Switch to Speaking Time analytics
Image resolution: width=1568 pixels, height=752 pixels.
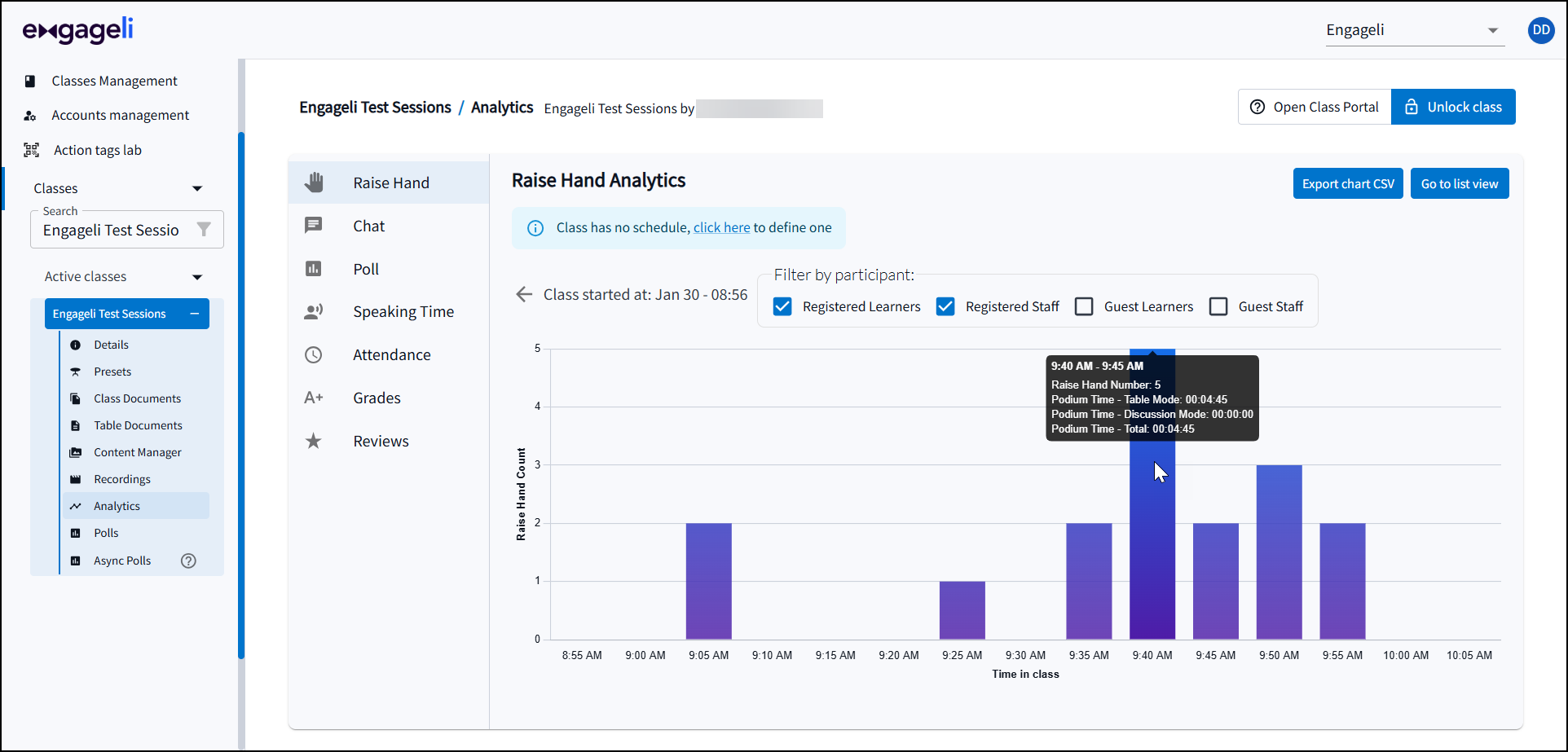pos(389,311)
